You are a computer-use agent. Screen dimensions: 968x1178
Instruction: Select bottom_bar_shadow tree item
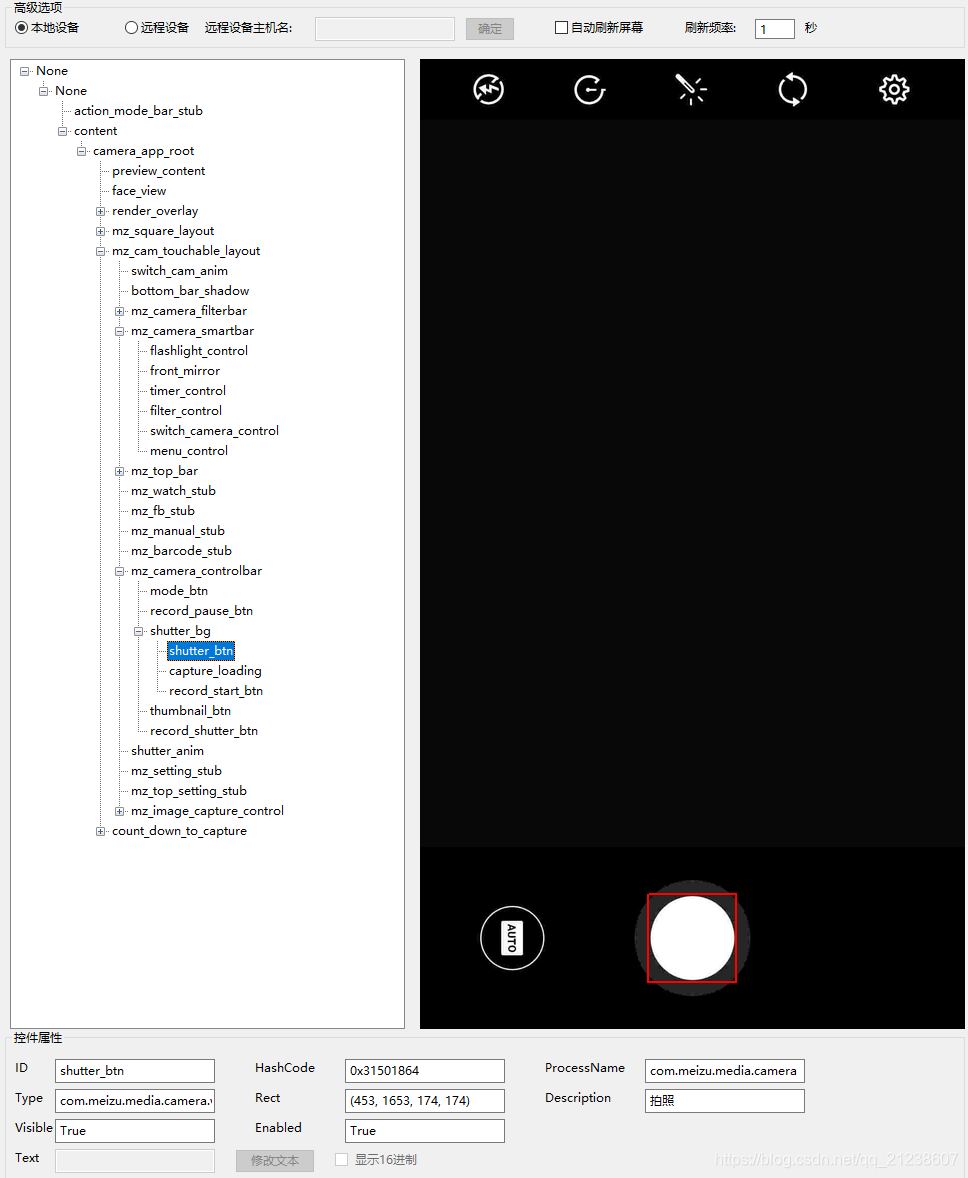tap(190, 291)
